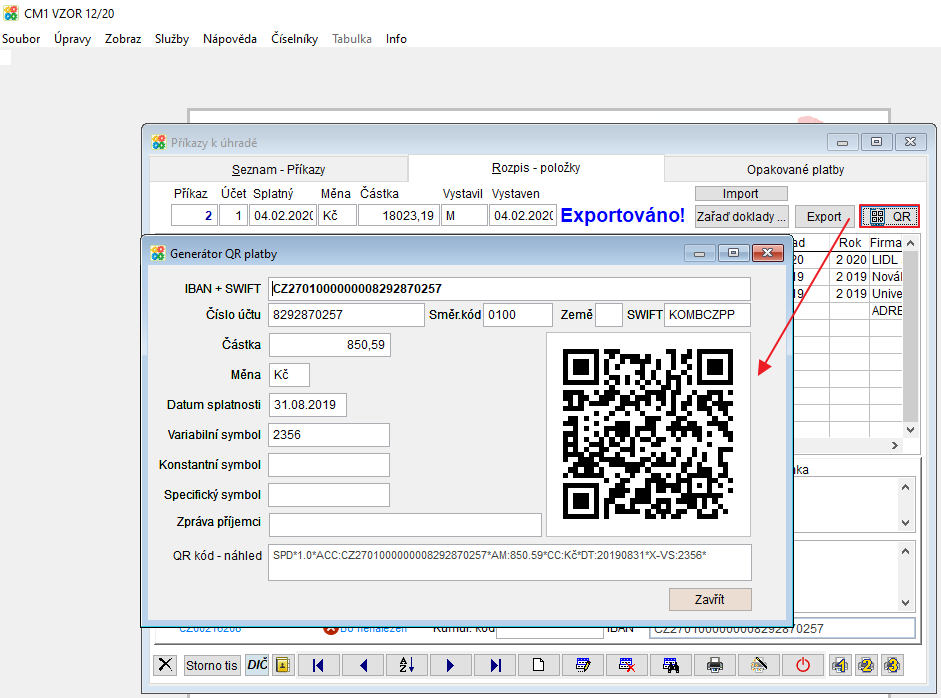Click the Země field
This screenshot has width=941, height=698.
609,315
